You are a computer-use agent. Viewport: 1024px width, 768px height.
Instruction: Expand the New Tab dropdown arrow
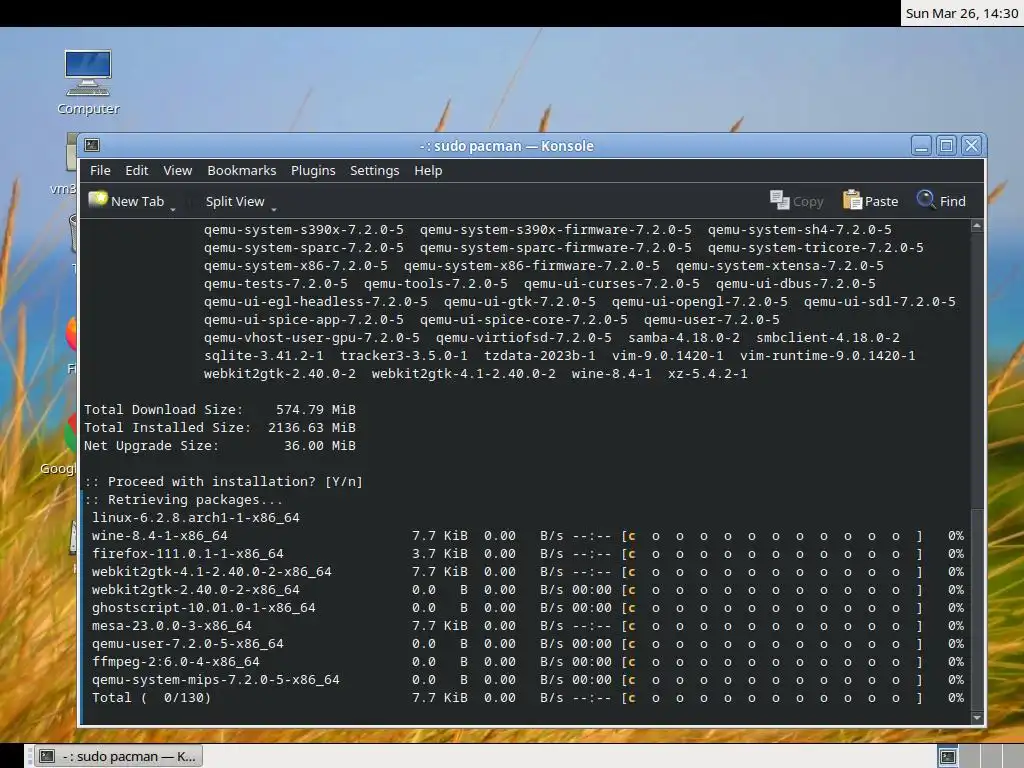click(173, 209)
